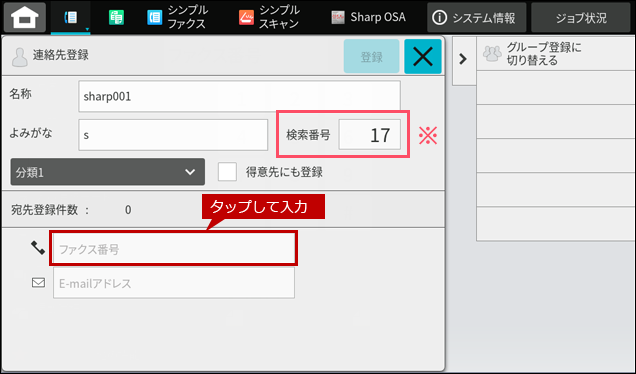
Task: Go to the home screen icon
Action: (x=25, y=17)
